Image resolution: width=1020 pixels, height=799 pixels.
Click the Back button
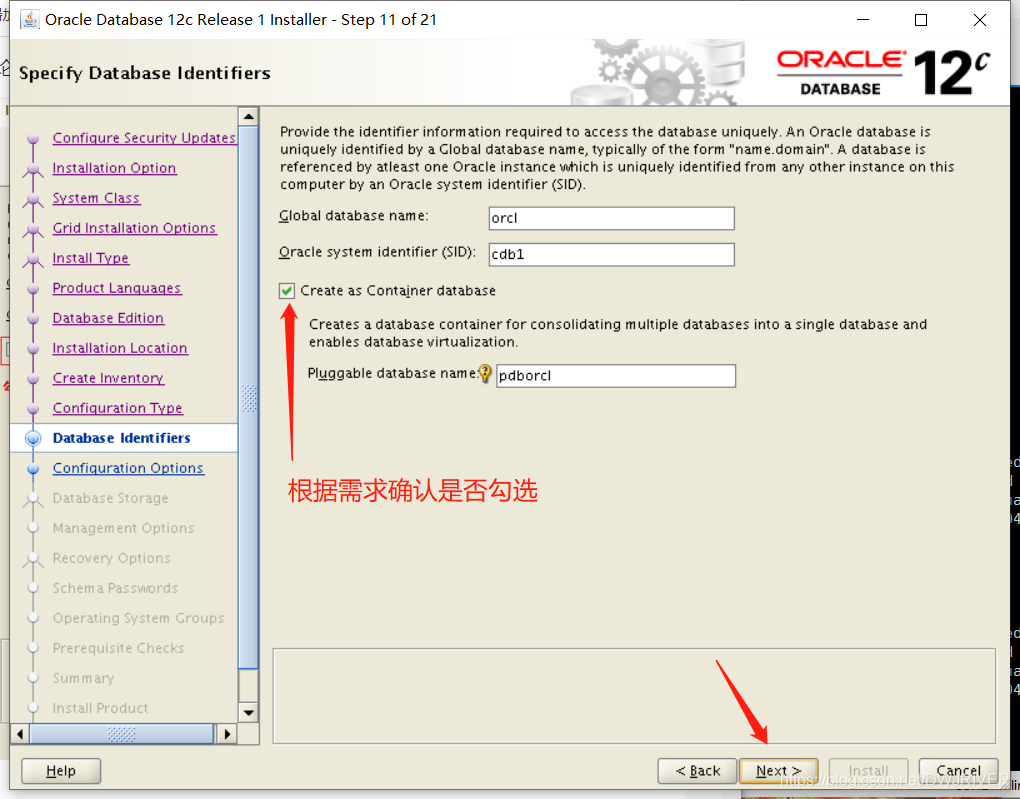697,771
